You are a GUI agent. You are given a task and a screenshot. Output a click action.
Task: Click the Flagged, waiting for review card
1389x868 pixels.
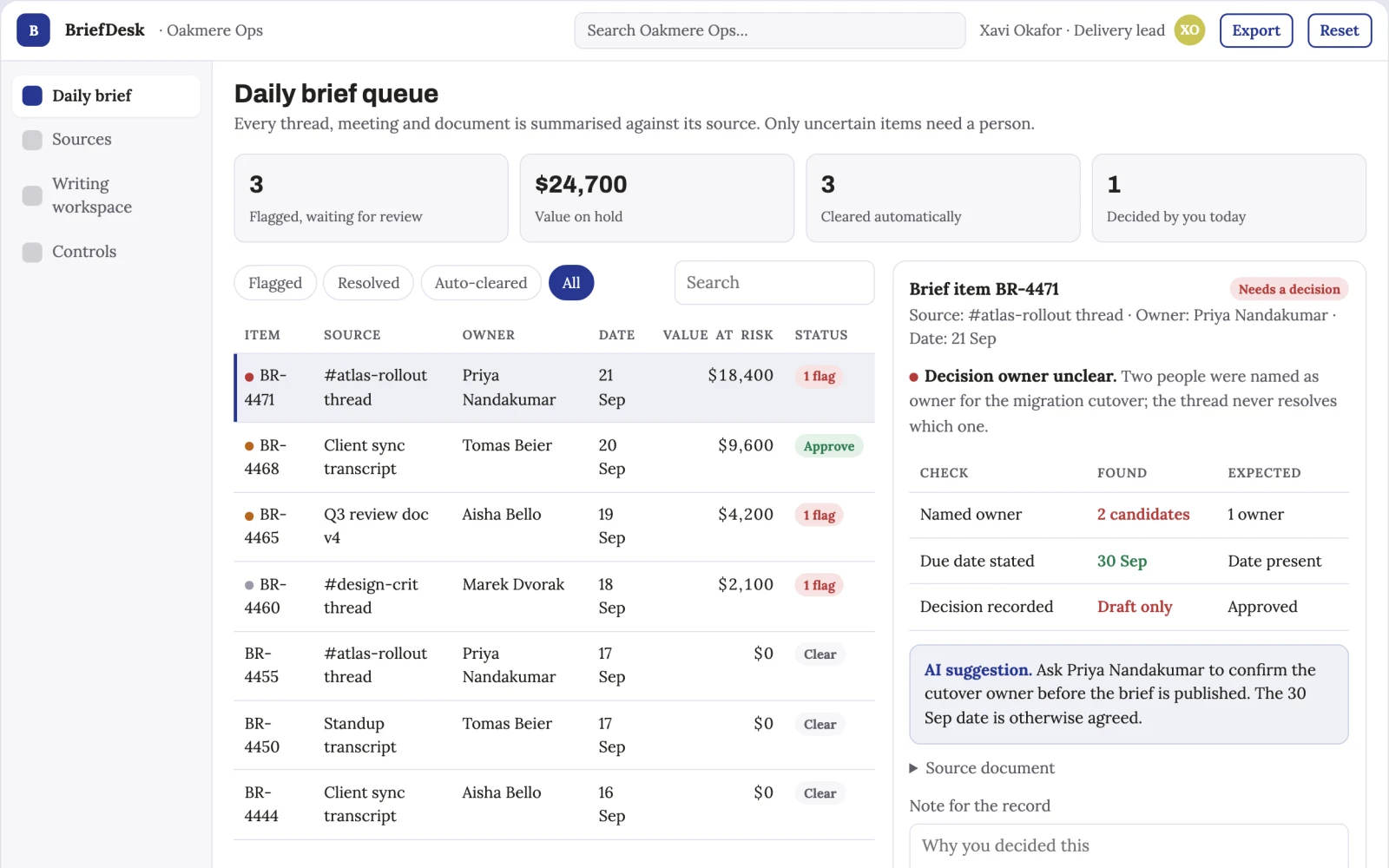click(371, 198)
